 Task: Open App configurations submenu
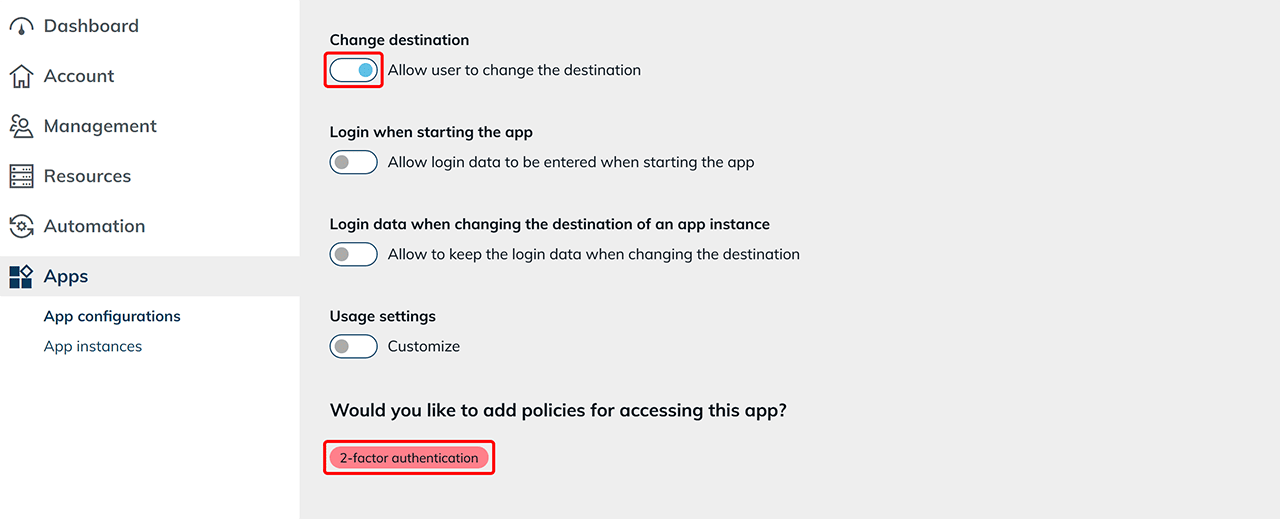pyautogui.click(x=112, y=316)
